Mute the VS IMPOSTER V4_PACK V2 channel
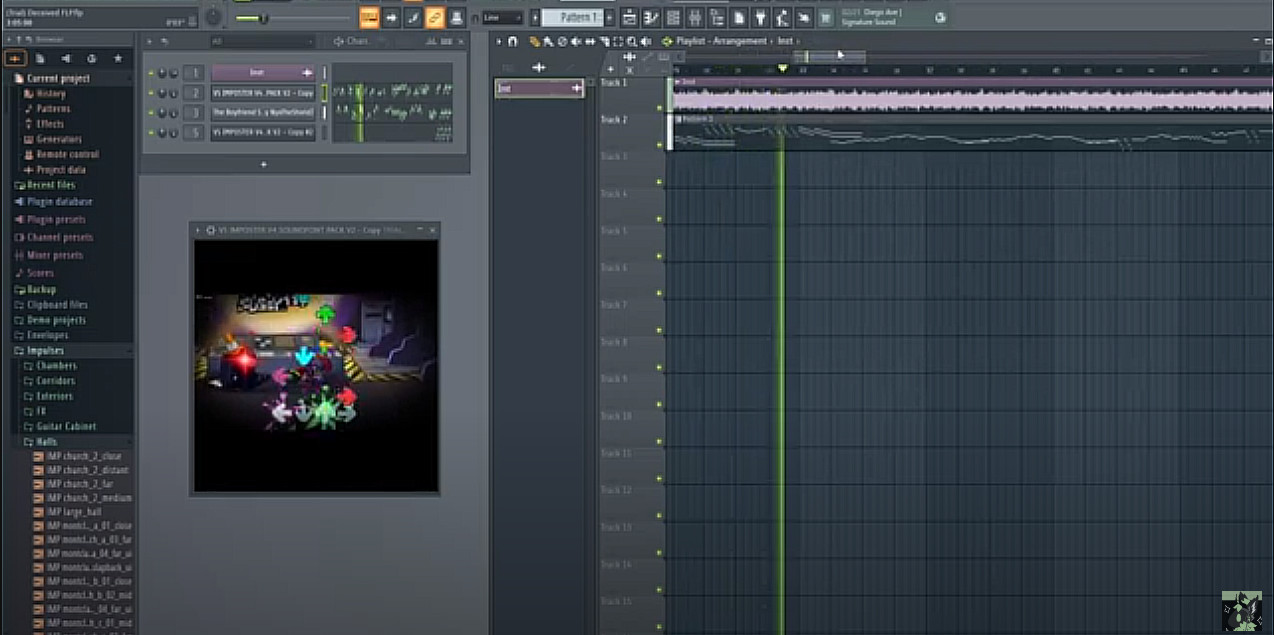This screenshot has width=1274, height=635. pos(149,92)
